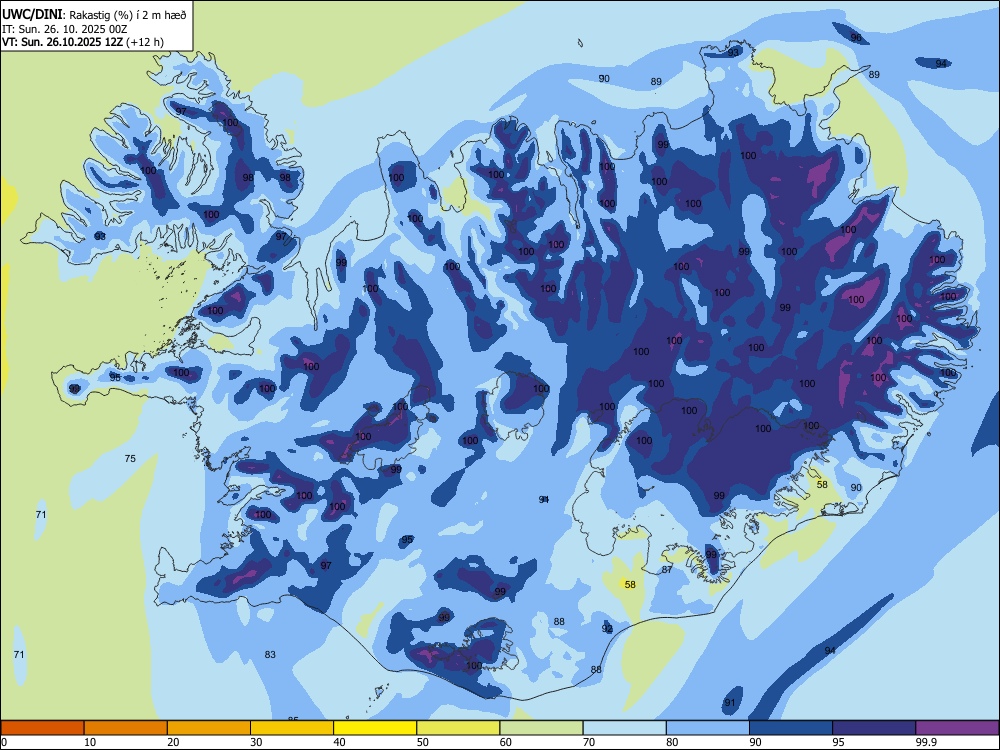This screenshot has height=750, width=1000.
Task: Click the legend tick label '40'
Action: point(340,742)
